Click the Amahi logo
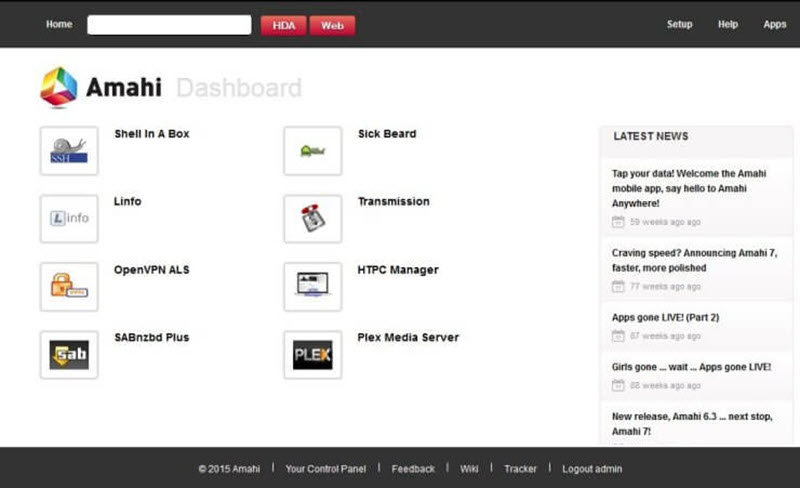800x488 pixels. tap(101, 87)
